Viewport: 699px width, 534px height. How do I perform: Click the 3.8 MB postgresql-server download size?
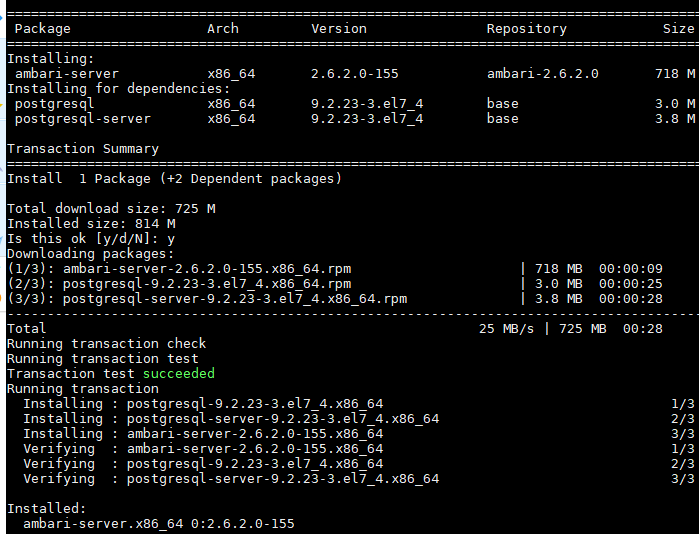coord(559,299)
